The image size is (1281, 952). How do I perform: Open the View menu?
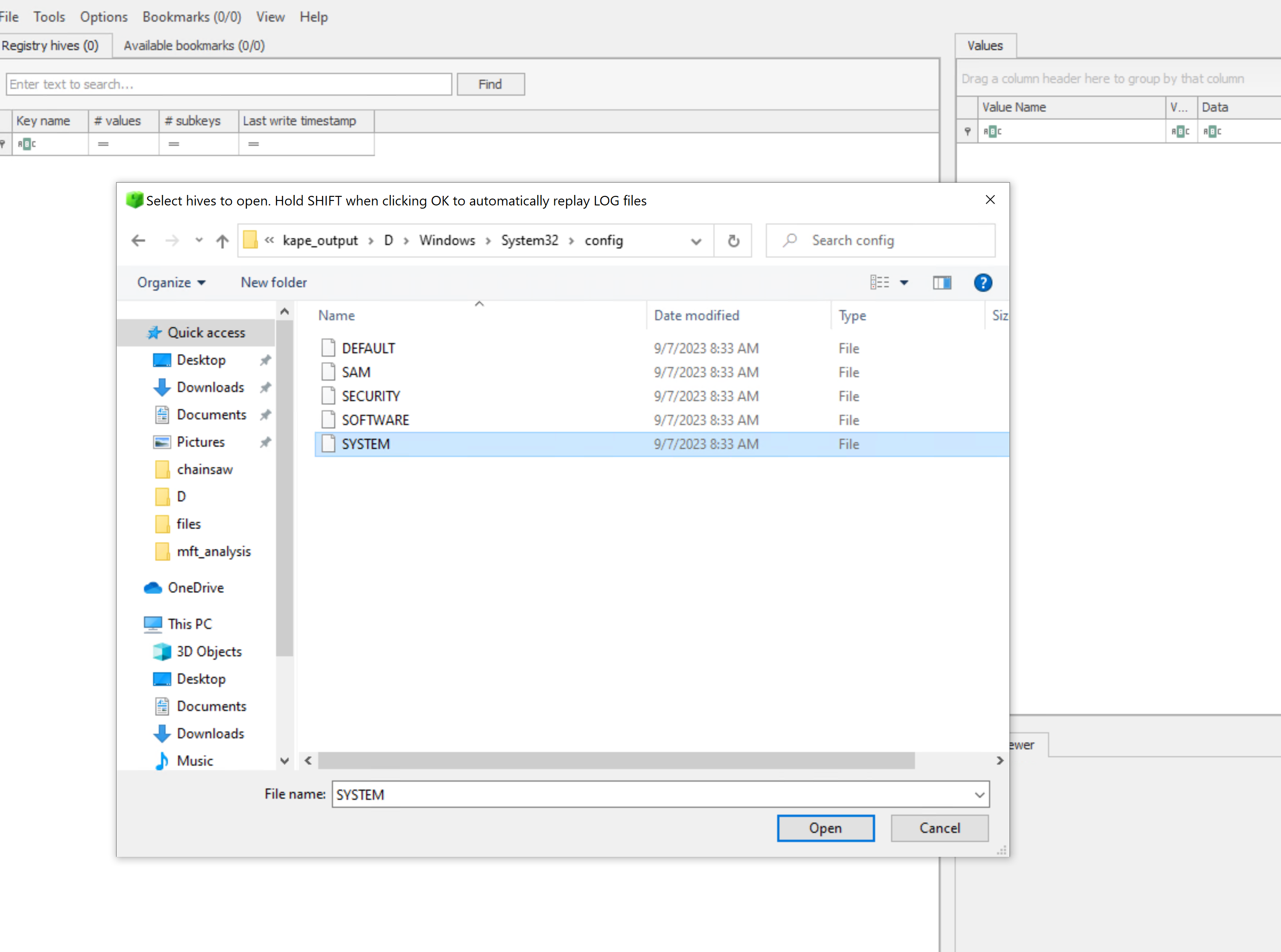pyautogui.click(x=270, y=17)
